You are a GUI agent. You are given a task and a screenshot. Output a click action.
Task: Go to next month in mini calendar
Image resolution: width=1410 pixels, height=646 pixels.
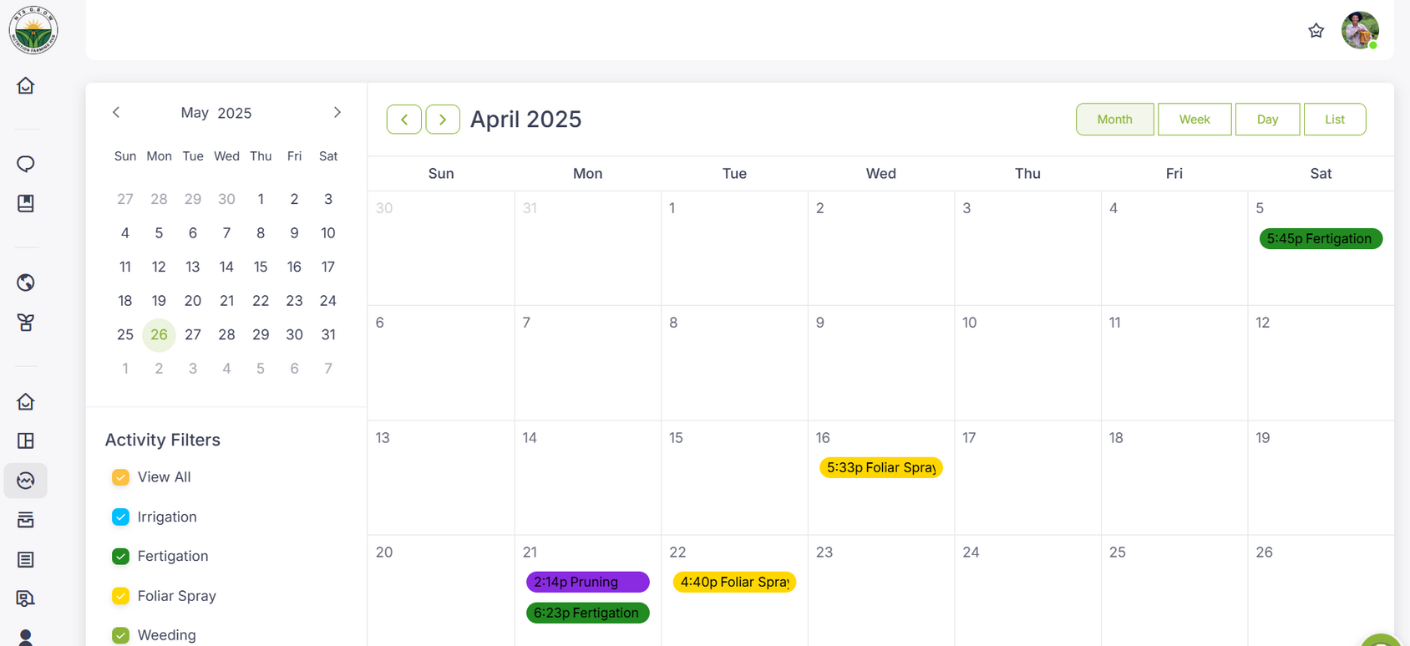point(337,112)
